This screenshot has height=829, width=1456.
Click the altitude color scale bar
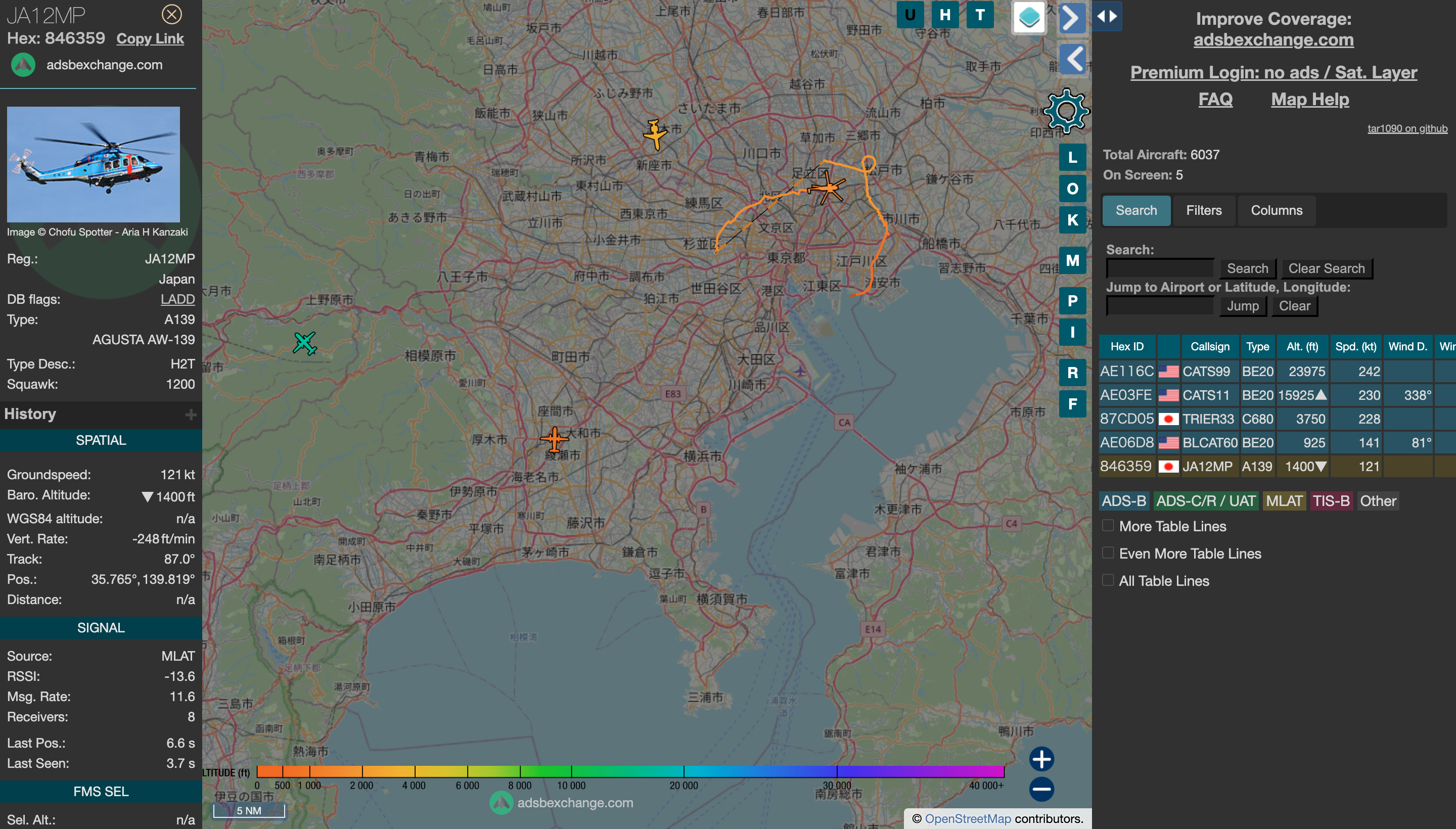click(x=630, y=771)
